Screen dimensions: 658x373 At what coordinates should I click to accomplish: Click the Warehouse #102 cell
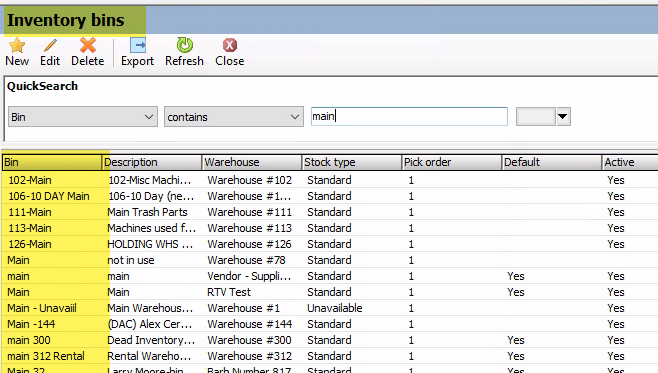point(249,180)
